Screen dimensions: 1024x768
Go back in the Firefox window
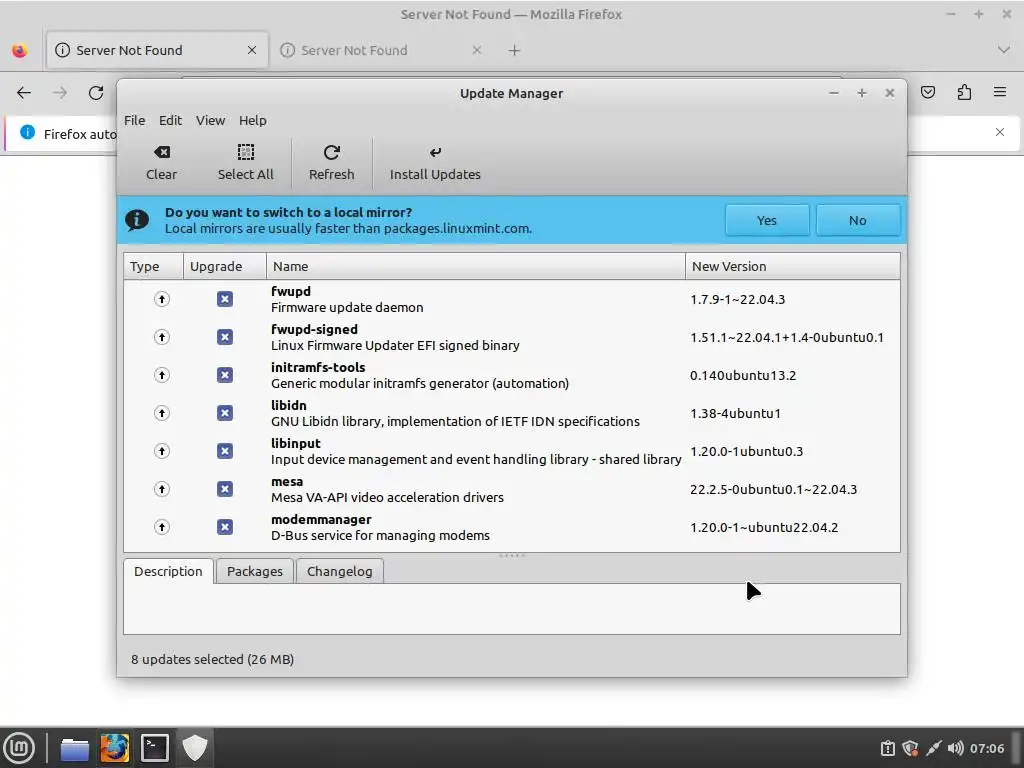[24, 93]
